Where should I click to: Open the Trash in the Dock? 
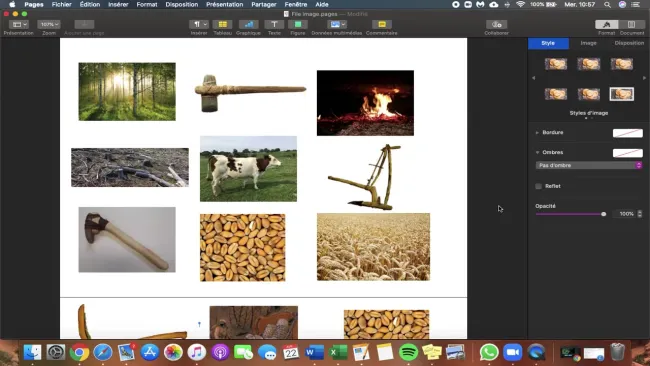[618, 352]
